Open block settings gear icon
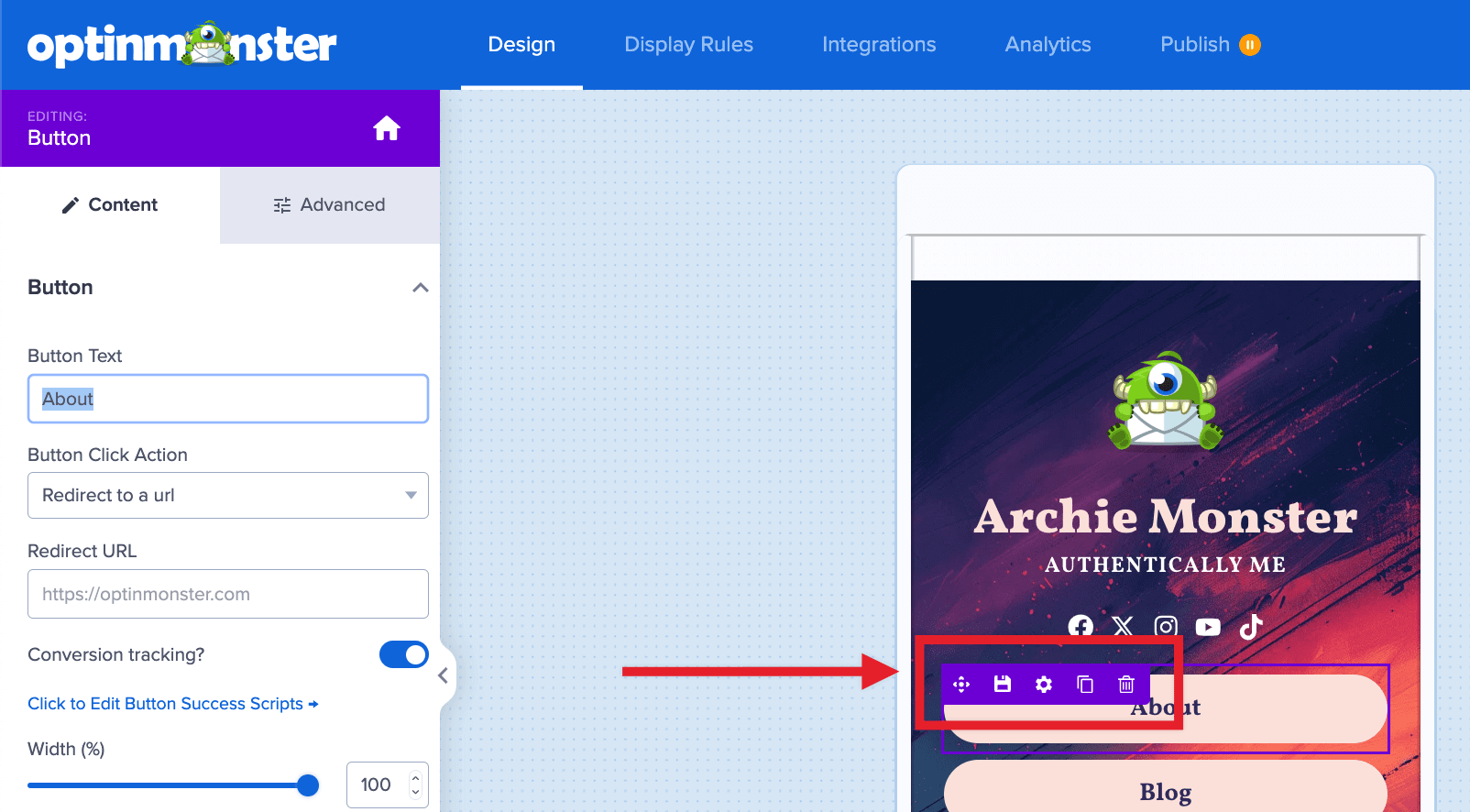This screenshot has width=1470, height=812. [x=1044, y=685]
